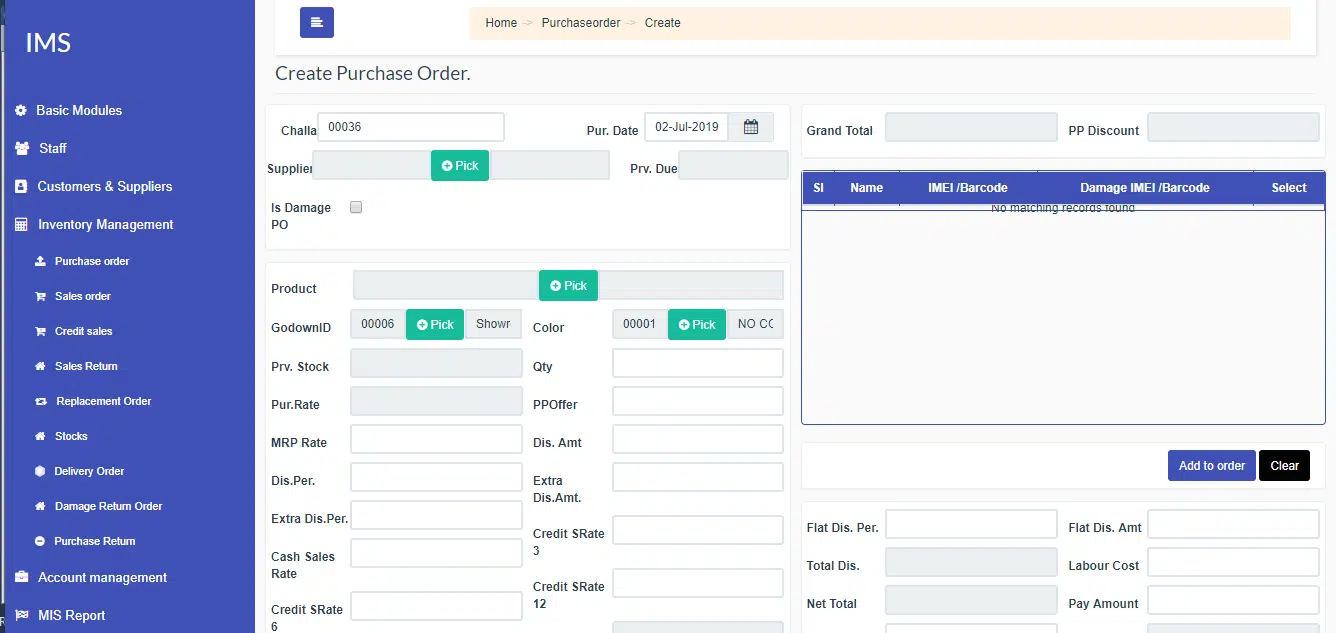Expand the Account management section
Screen dimensions: 1336x633
click(102, 578)
